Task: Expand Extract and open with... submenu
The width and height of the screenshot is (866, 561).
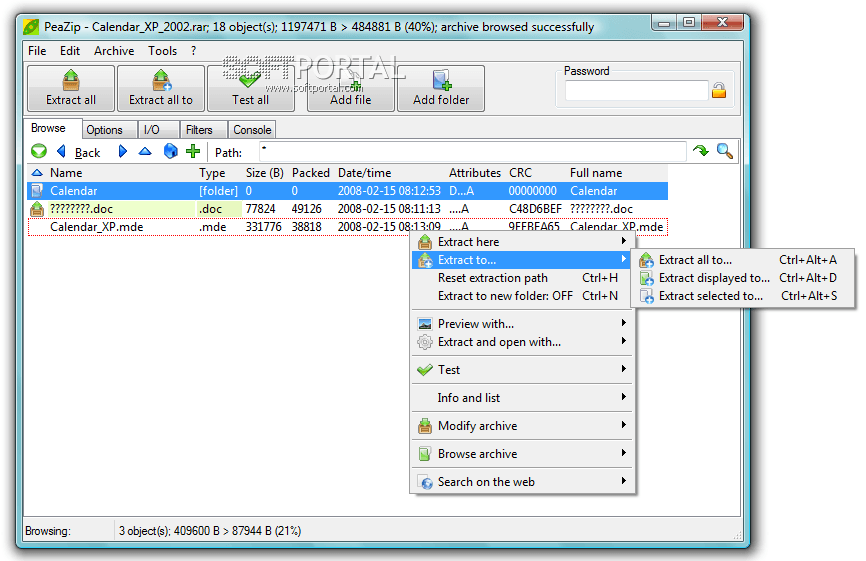Action: click(522, 342)
